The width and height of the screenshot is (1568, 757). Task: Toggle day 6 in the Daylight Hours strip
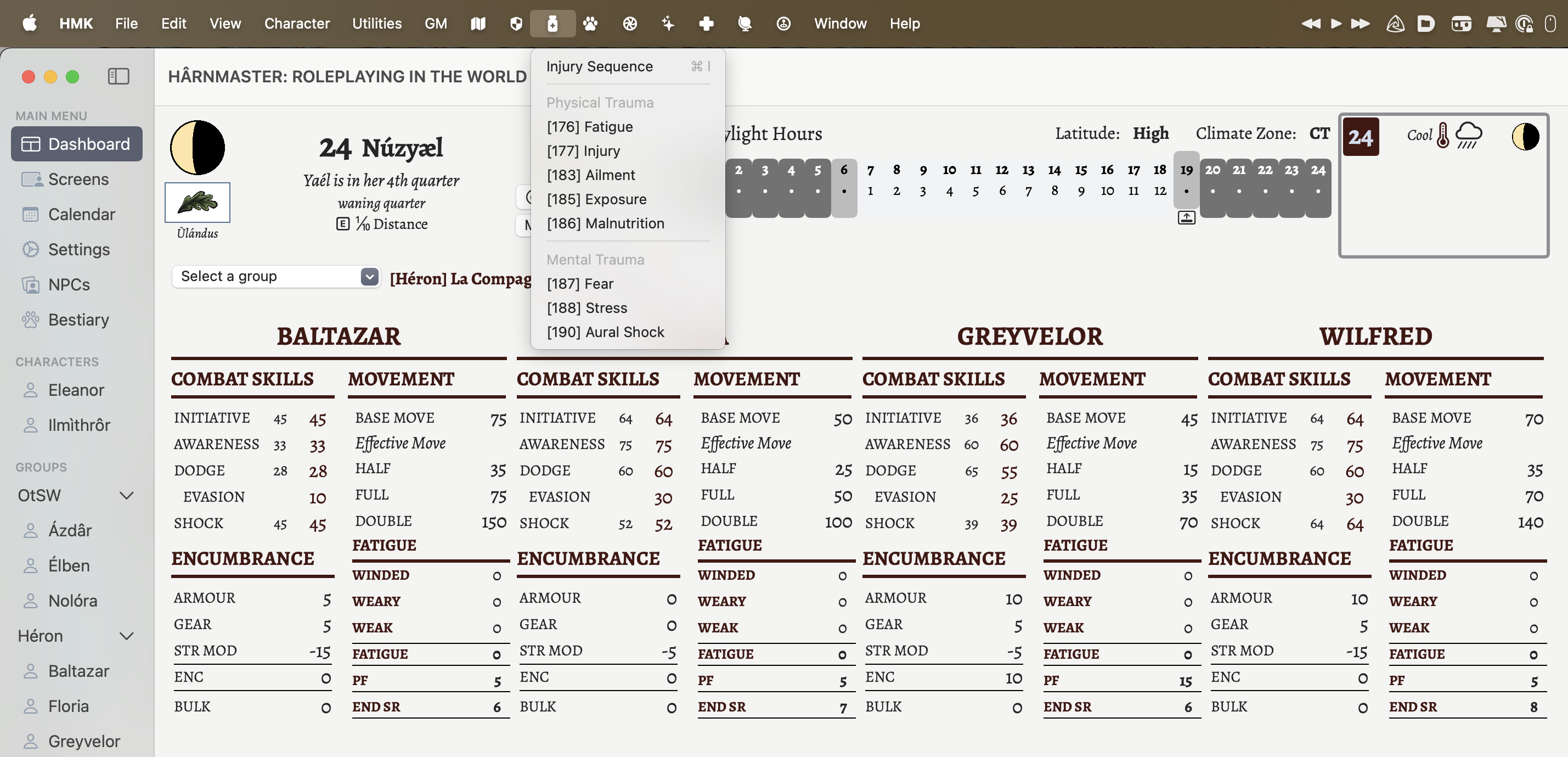coord(844,180)
